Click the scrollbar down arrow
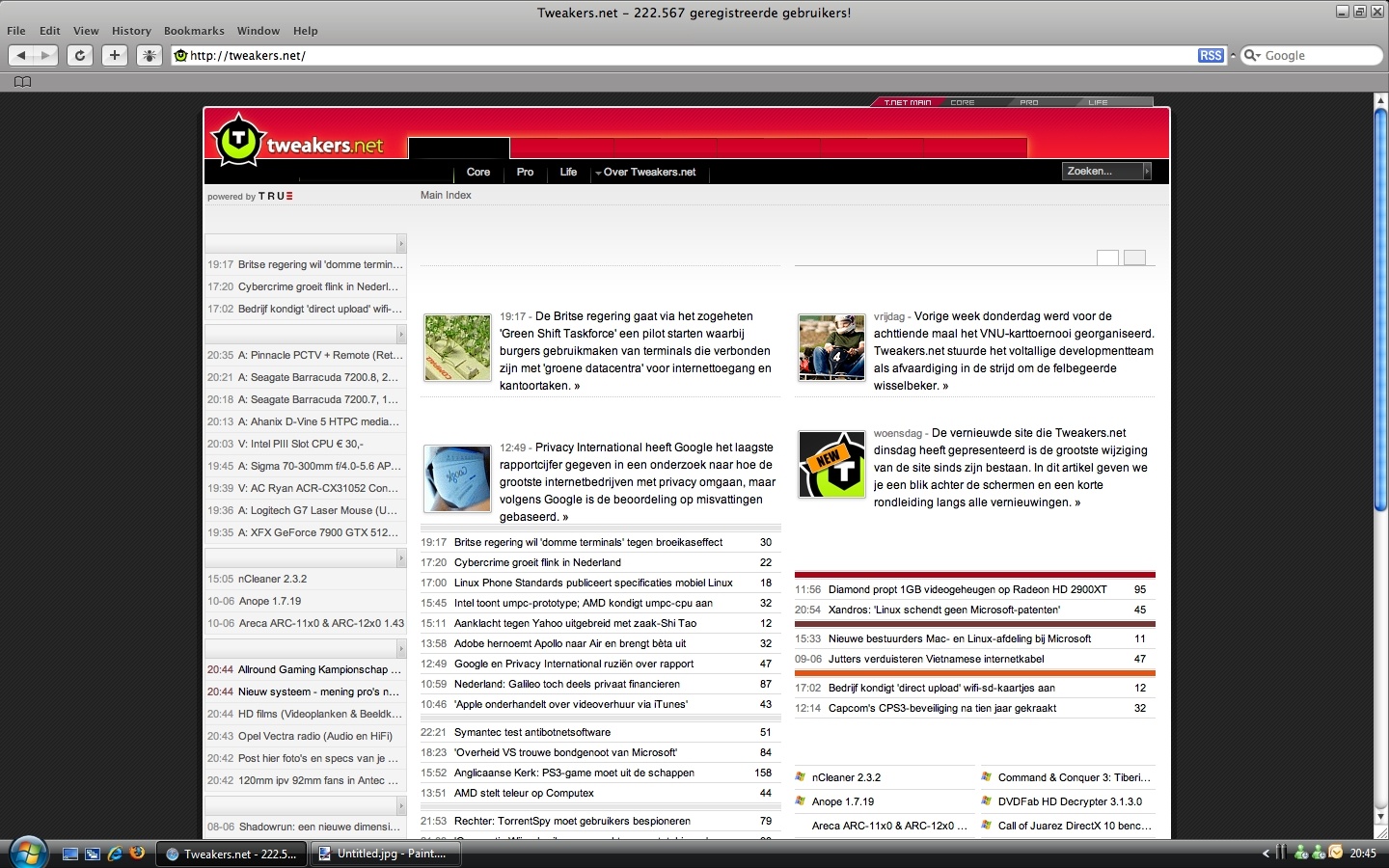 (x=1380, y=818)
